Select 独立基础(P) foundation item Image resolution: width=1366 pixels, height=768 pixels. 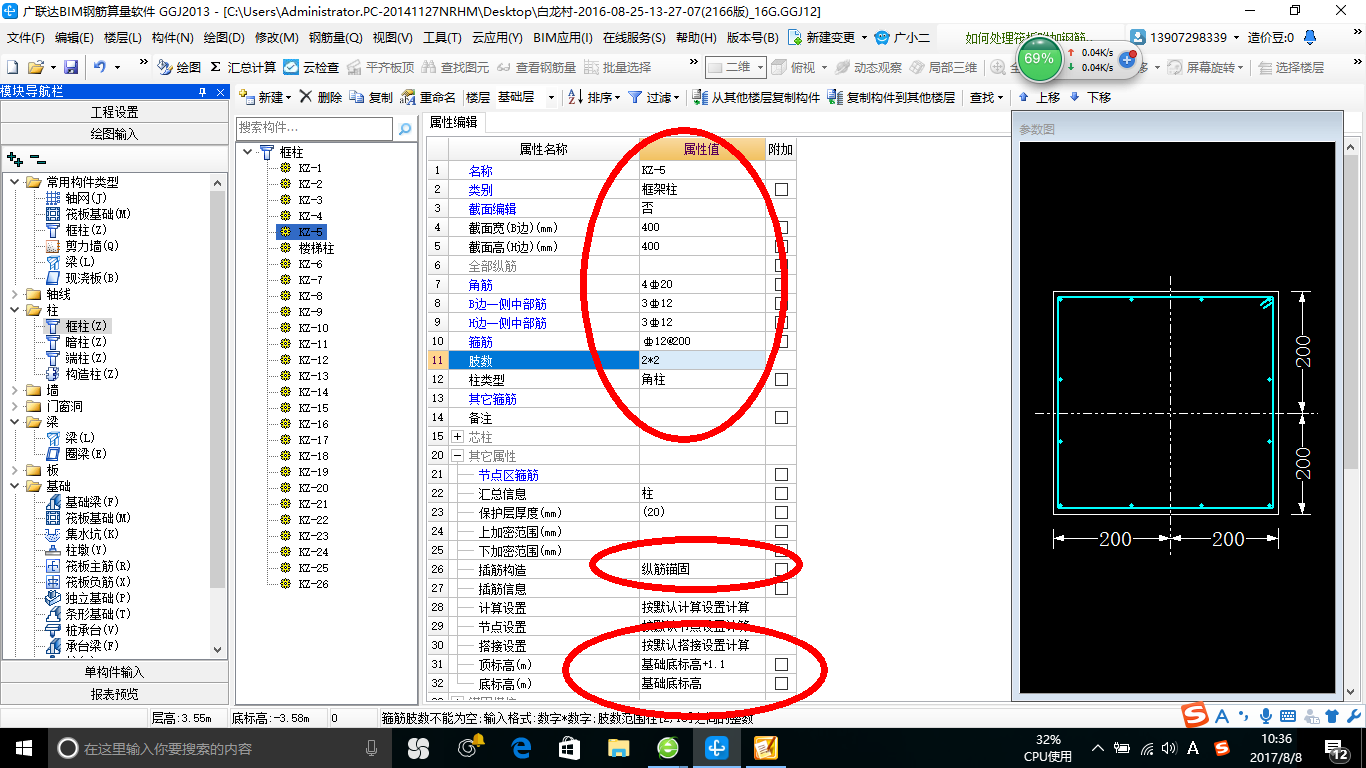click(88, 598)
